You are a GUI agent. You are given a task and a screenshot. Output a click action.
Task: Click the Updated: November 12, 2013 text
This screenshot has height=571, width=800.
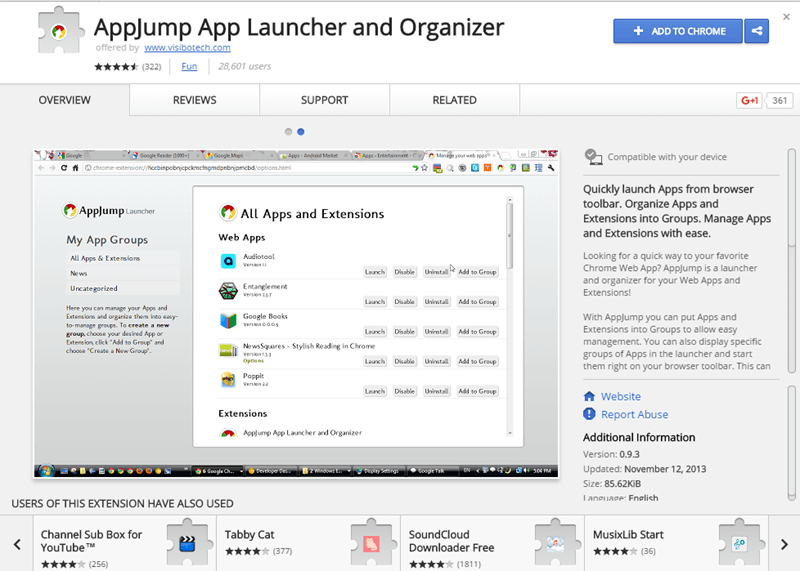point(644,469)
